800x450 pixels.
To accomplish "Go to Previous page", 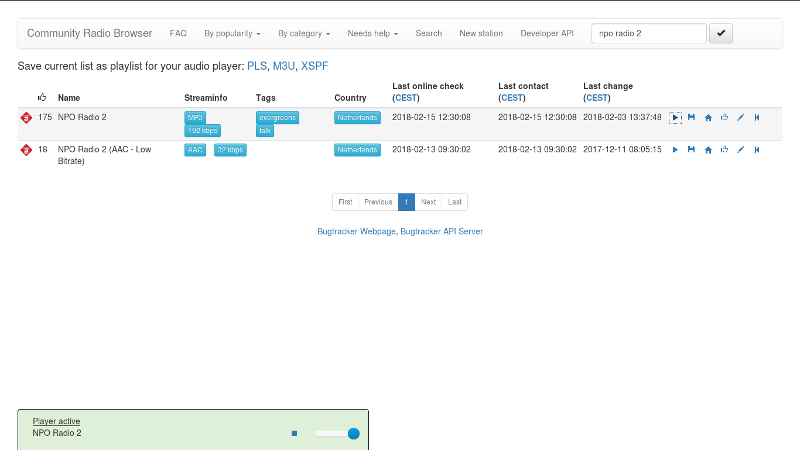I will 378,202.
